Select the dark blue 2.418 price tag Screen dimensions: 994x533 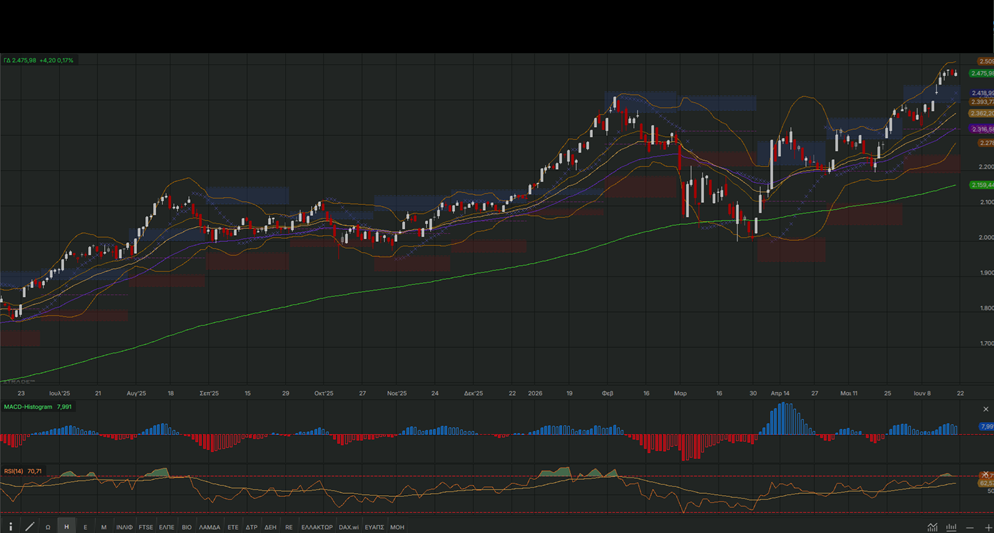(982, 93)
